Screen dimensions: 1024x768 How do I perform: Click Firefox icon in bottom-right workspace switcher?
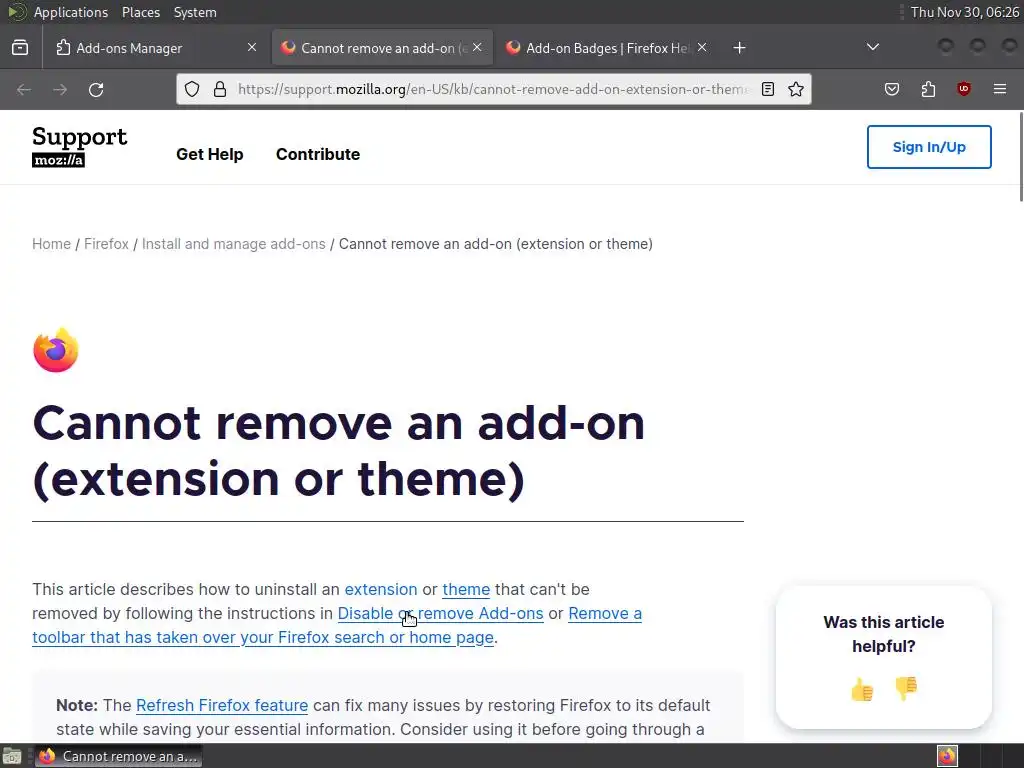pyautogui.click(x=947, y=756)
